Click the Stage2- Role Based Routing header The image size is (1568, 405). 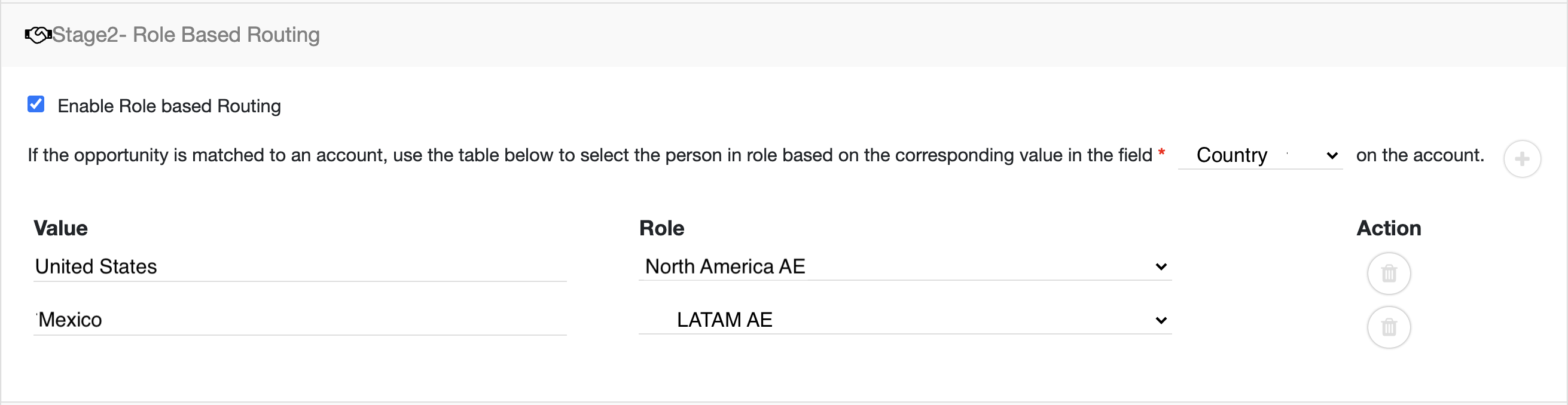pos(185,35)
